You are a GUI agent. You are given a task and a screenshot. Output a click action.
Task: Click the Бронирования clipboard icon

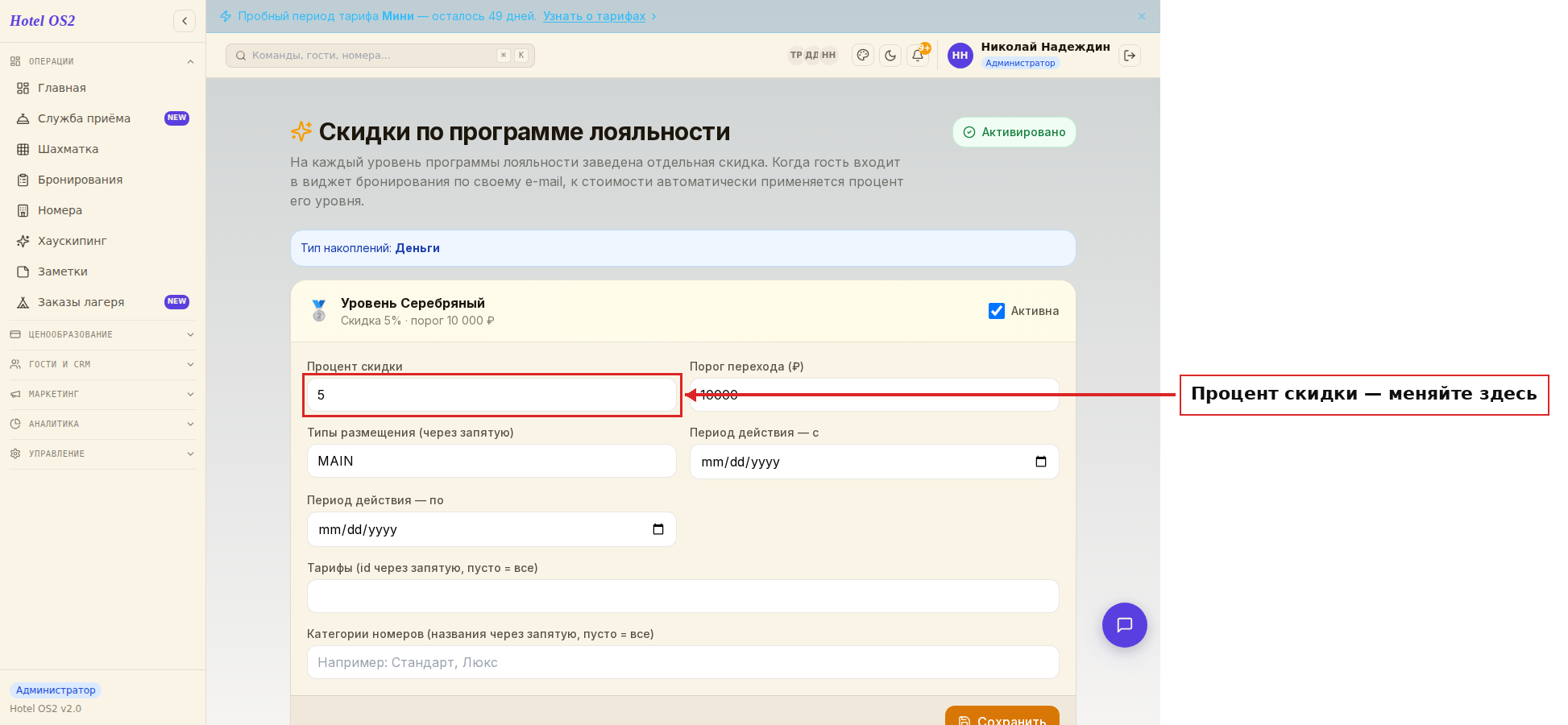pos(23,180)
